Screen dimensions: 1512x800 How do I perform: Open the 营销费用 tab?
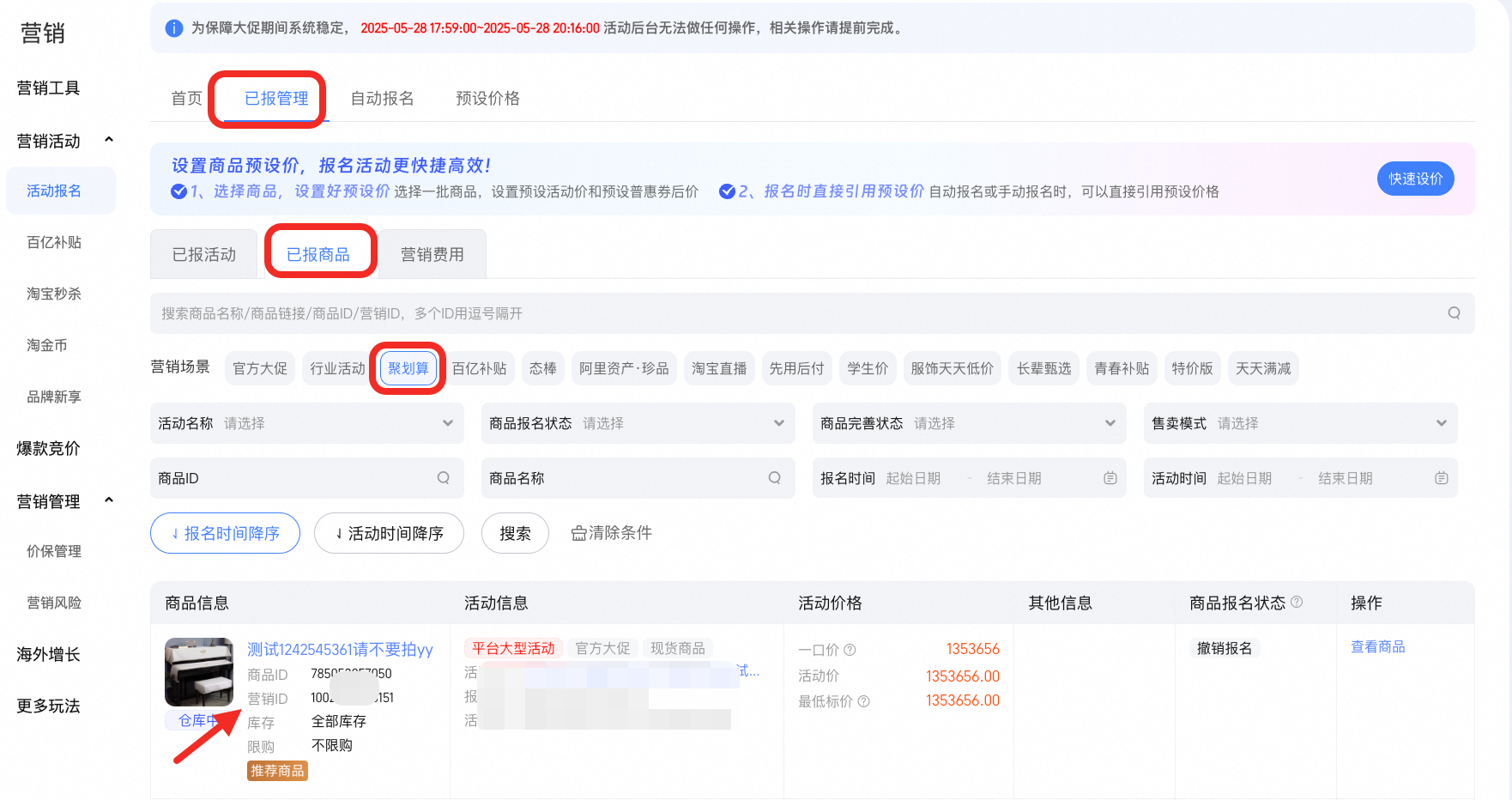(x=432, y=255)
